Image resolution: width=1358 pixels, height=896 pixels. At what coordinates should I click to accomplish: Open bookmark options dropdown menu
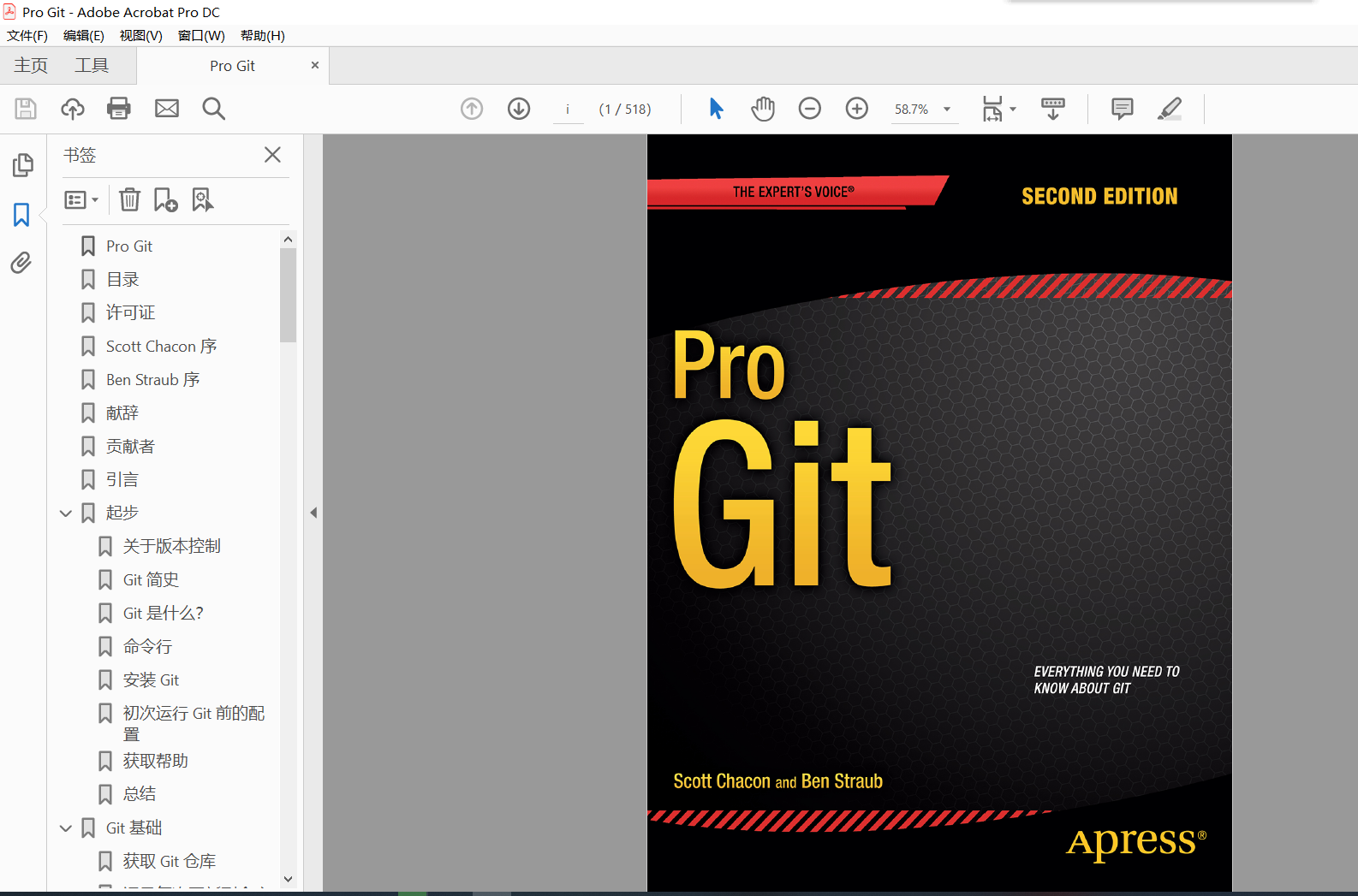(x=81, y=199)
